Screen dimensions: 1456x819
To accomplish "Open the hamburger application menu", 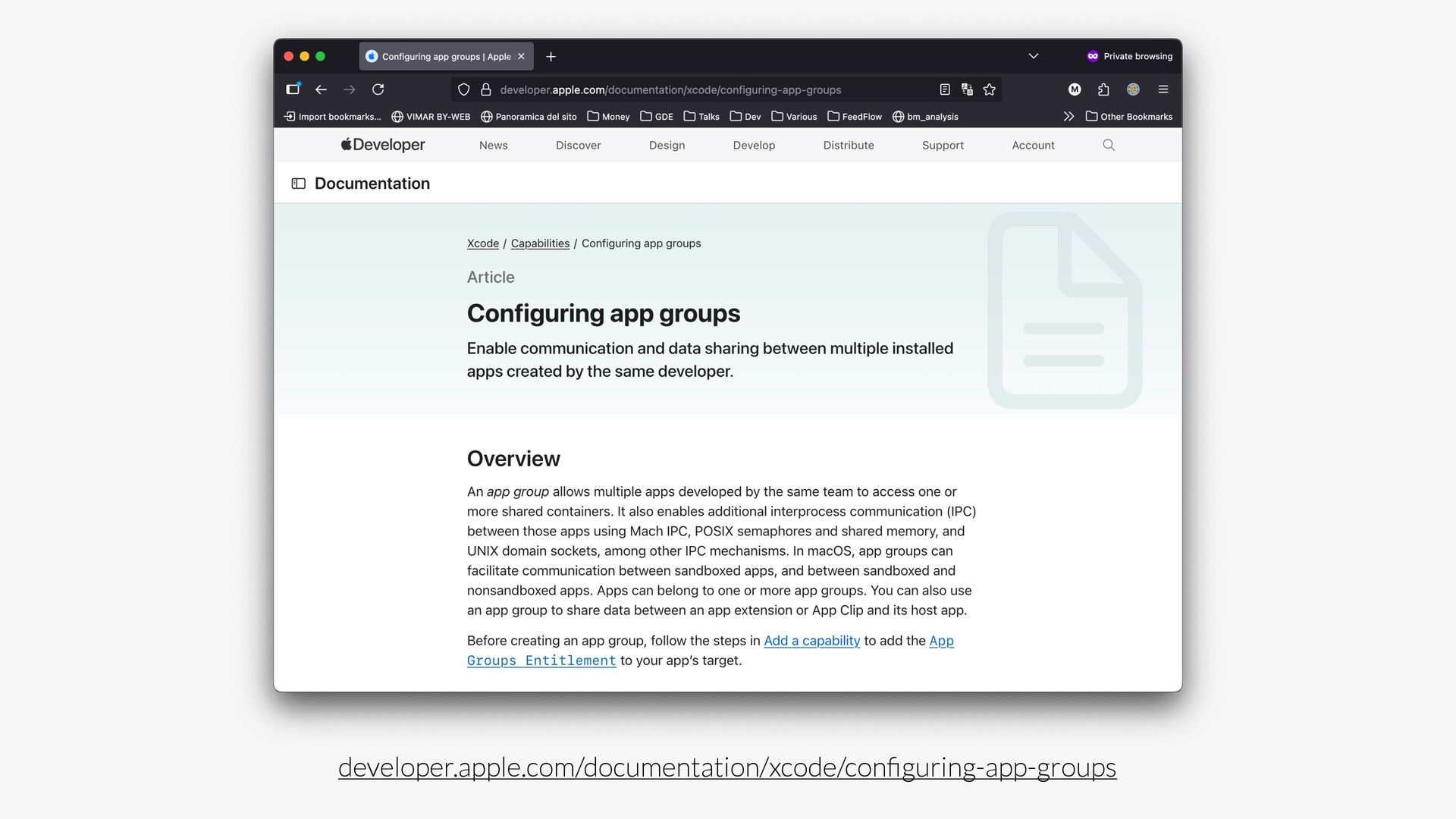I will [1163, 89].
